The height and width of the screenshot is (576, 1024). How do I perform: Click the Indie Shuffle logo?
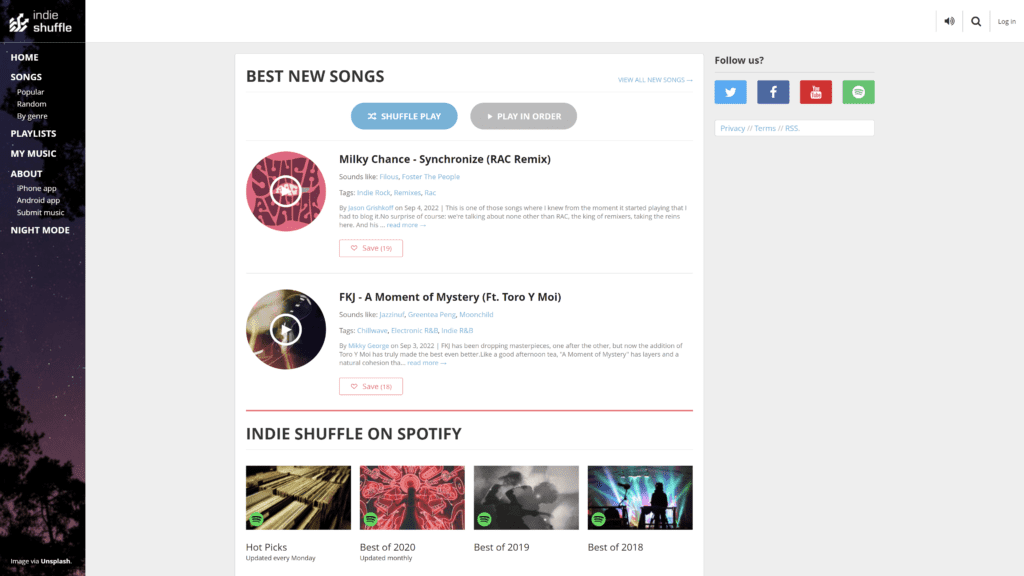(x=40, y=22)
